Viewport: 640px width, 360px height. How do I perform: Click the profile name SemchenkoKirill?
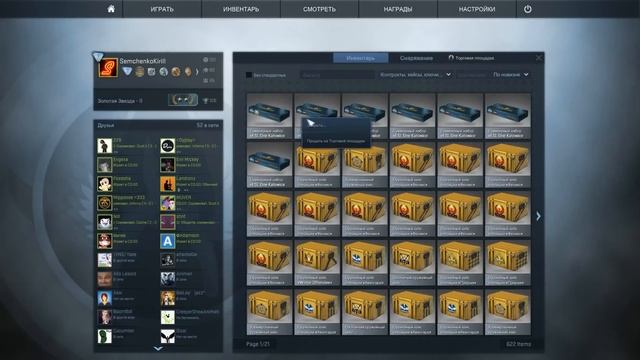(142, 61)
